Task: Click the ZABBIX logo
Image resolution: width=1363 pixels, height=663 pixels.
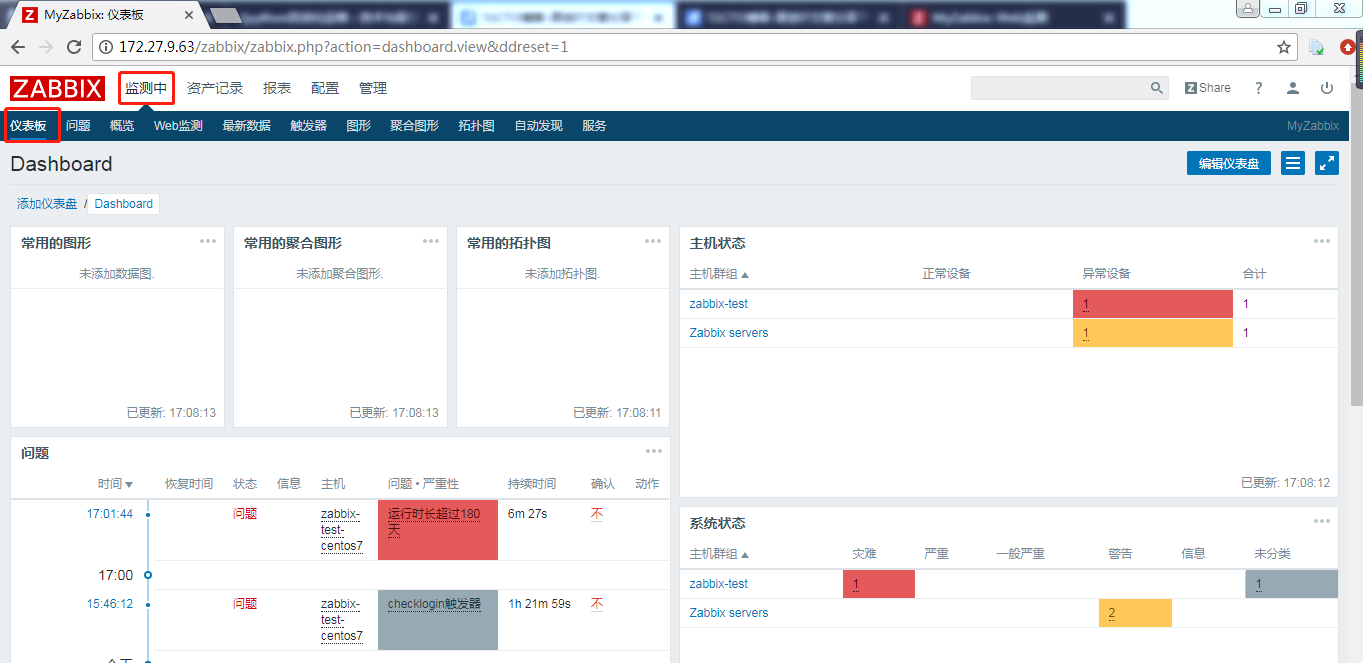Action: 57,88
